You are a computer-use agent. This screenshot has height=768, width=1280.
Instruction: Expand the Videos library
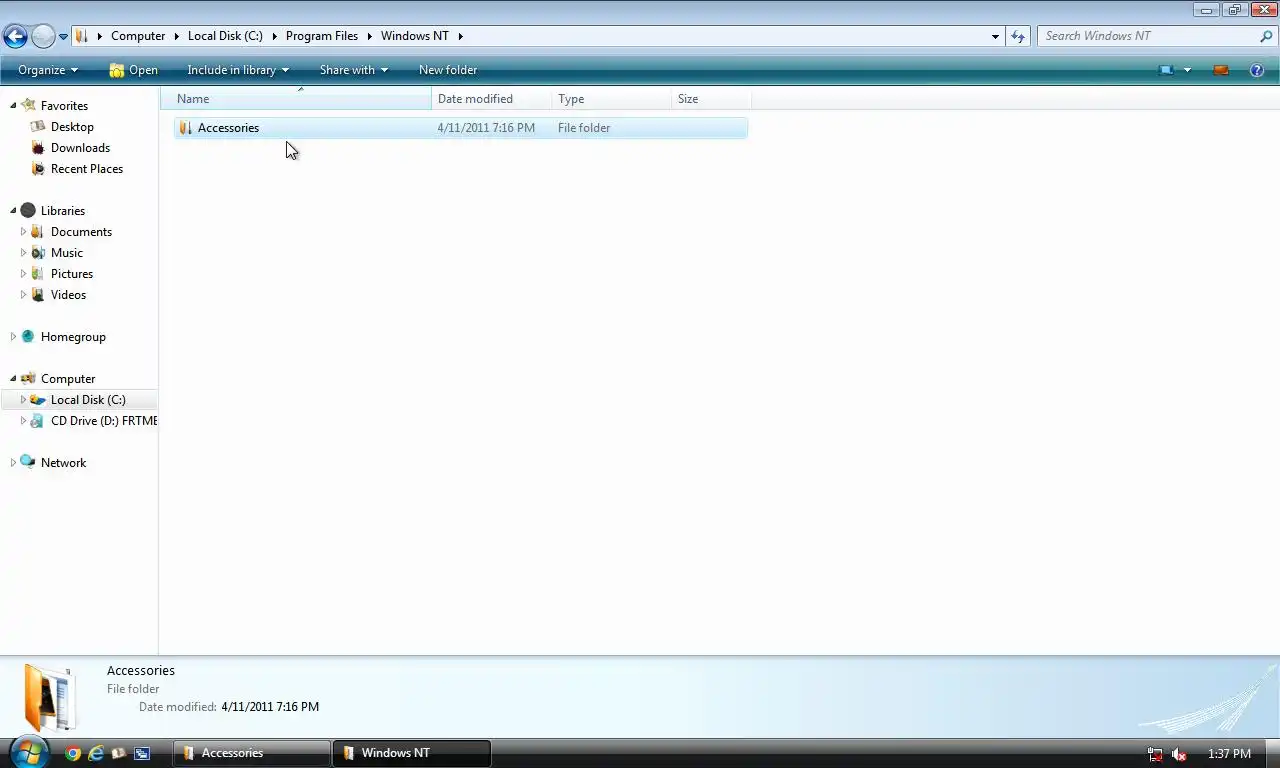point(23,295)
